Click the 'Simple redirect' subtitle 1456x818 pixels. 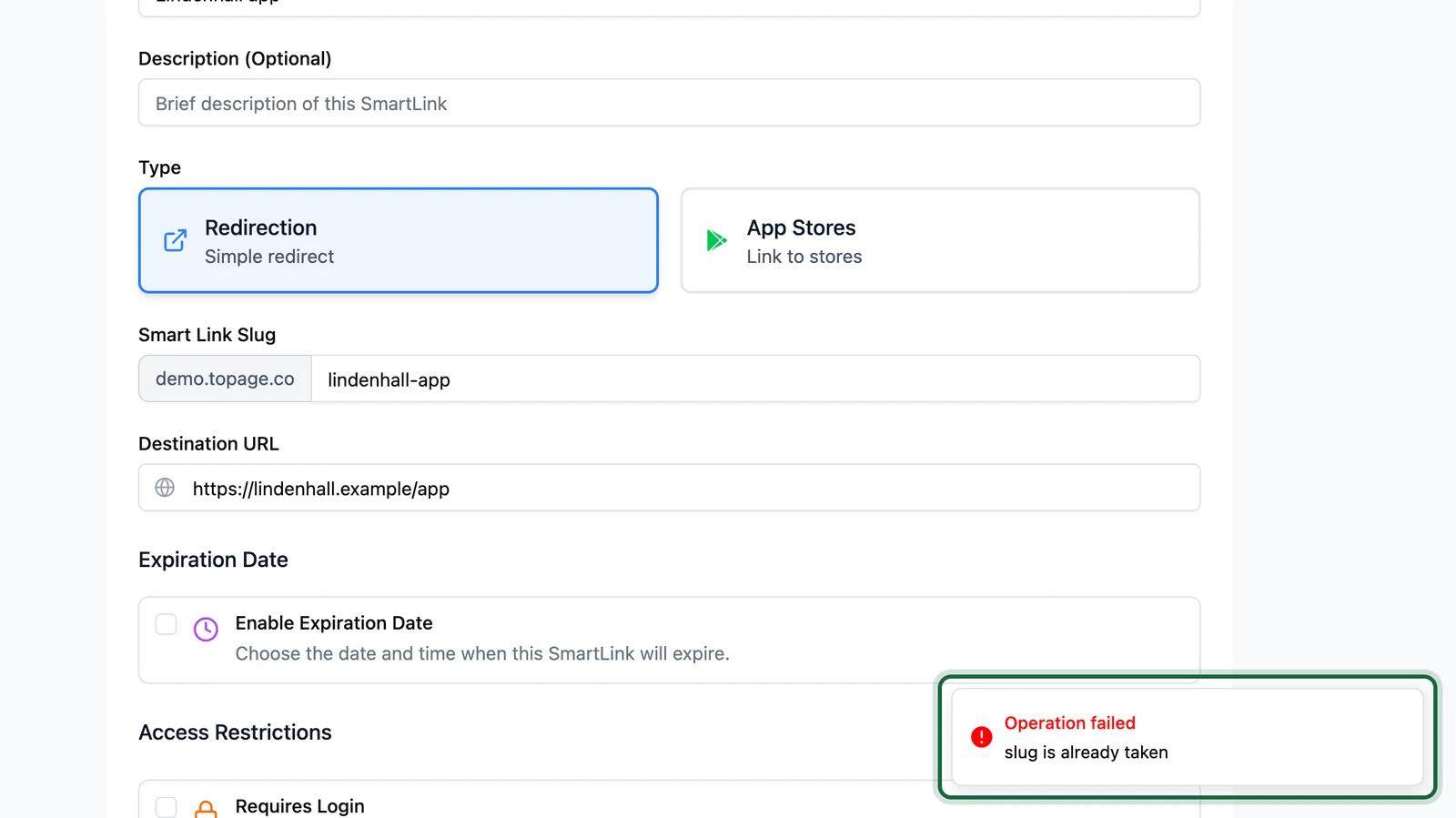[269, 257]
